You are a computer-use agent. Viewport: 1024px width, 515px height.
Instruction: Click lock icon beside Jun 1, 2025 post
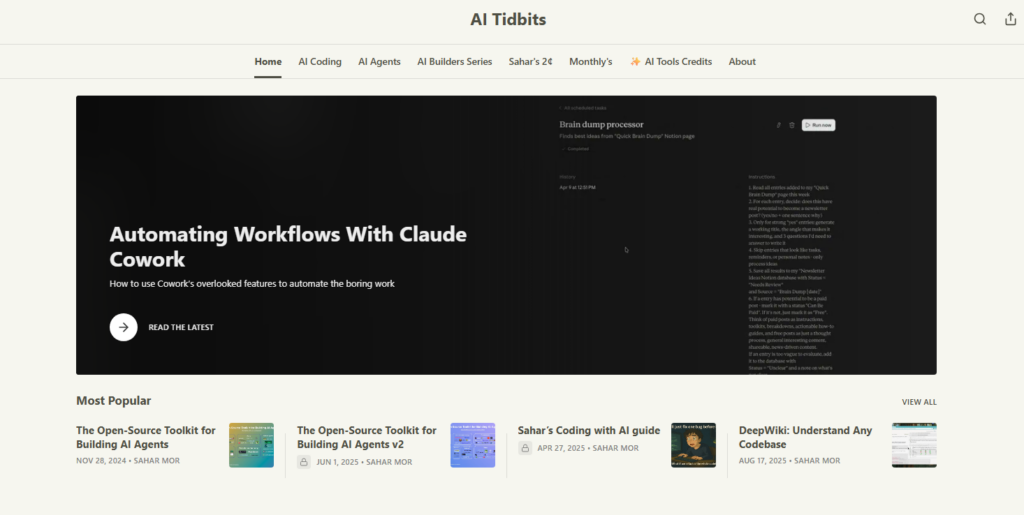pos(303,461)
